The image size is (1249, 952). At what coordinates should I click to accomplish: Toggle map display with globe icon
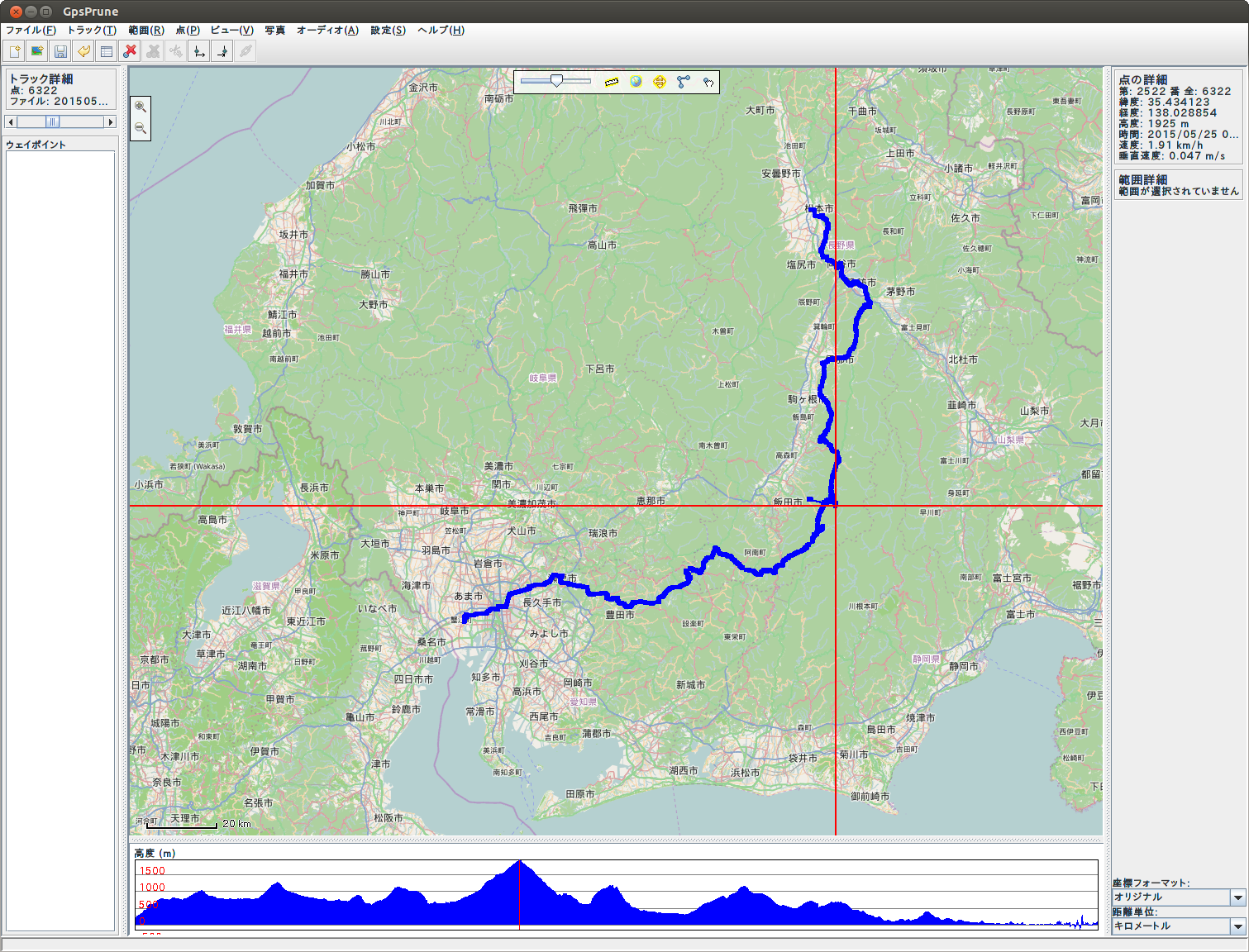[636, 82]
